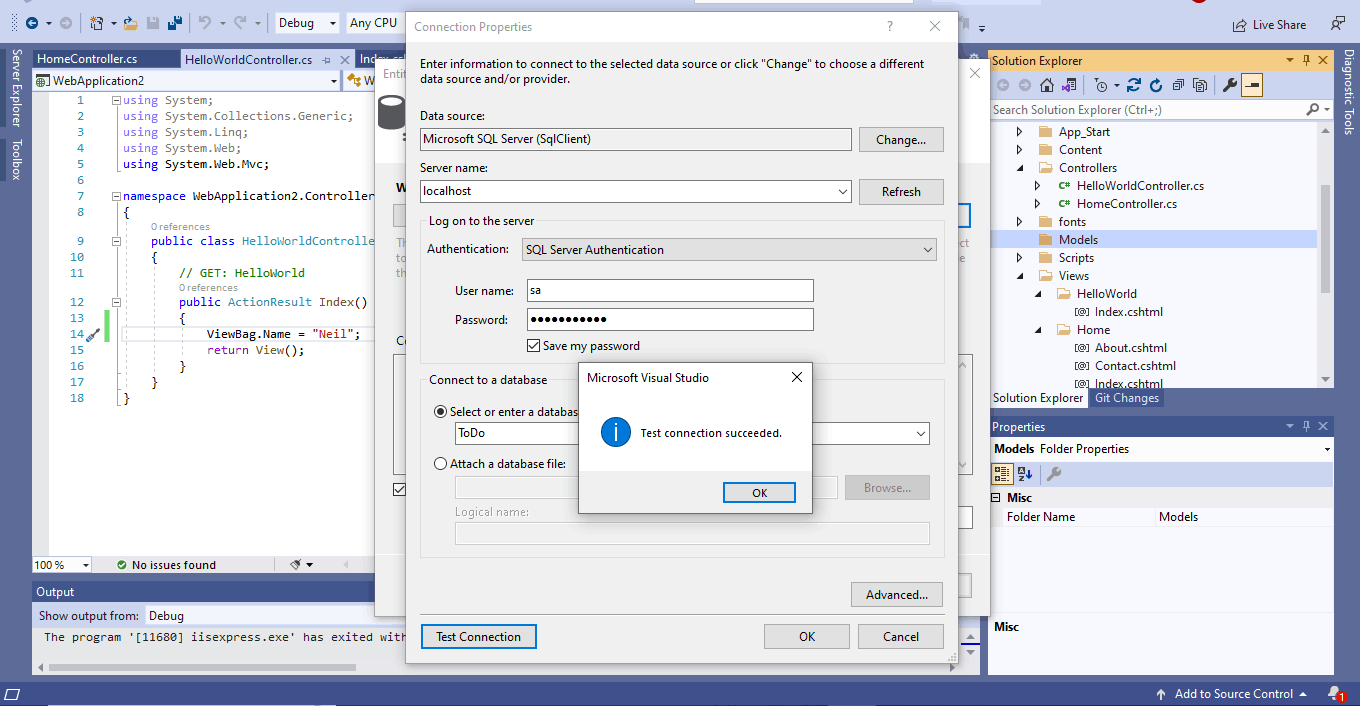Expand the App_Start folder node
The width and height of the screenshot is (1360, 706).
[x=1020, y=132]
